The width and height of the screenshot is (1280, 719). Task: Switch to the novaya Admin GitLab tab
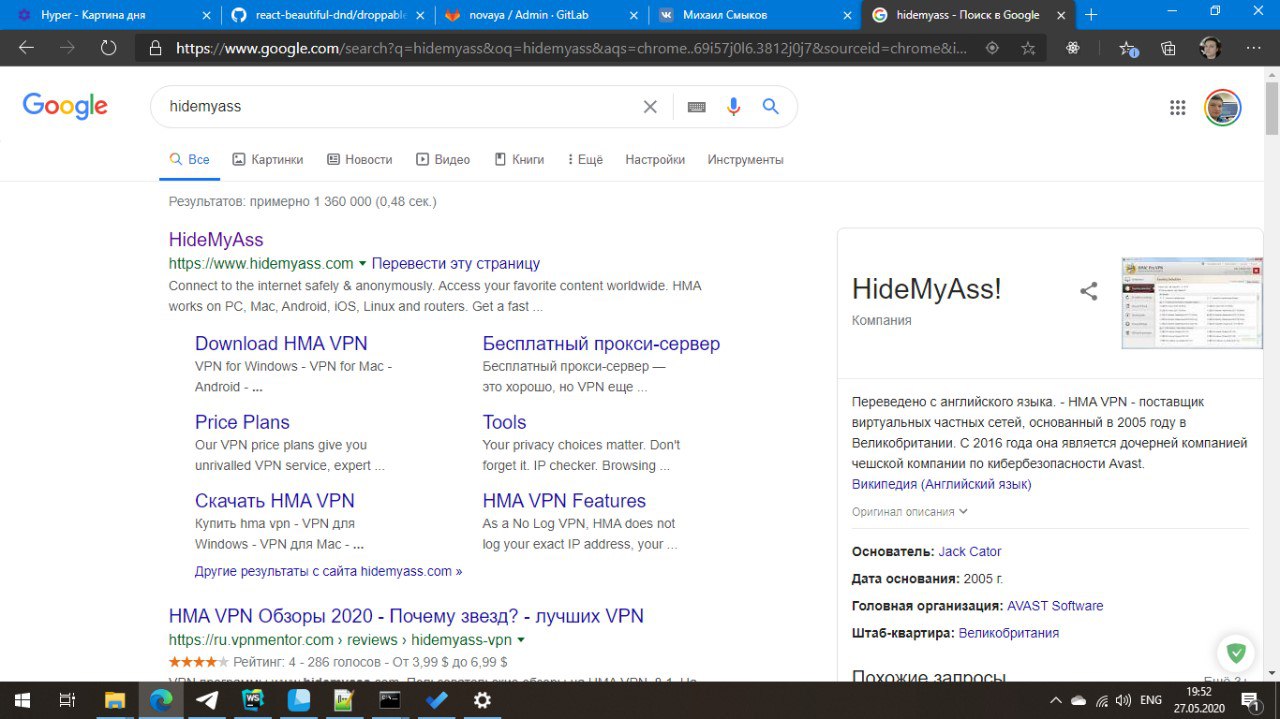[542, 15]
